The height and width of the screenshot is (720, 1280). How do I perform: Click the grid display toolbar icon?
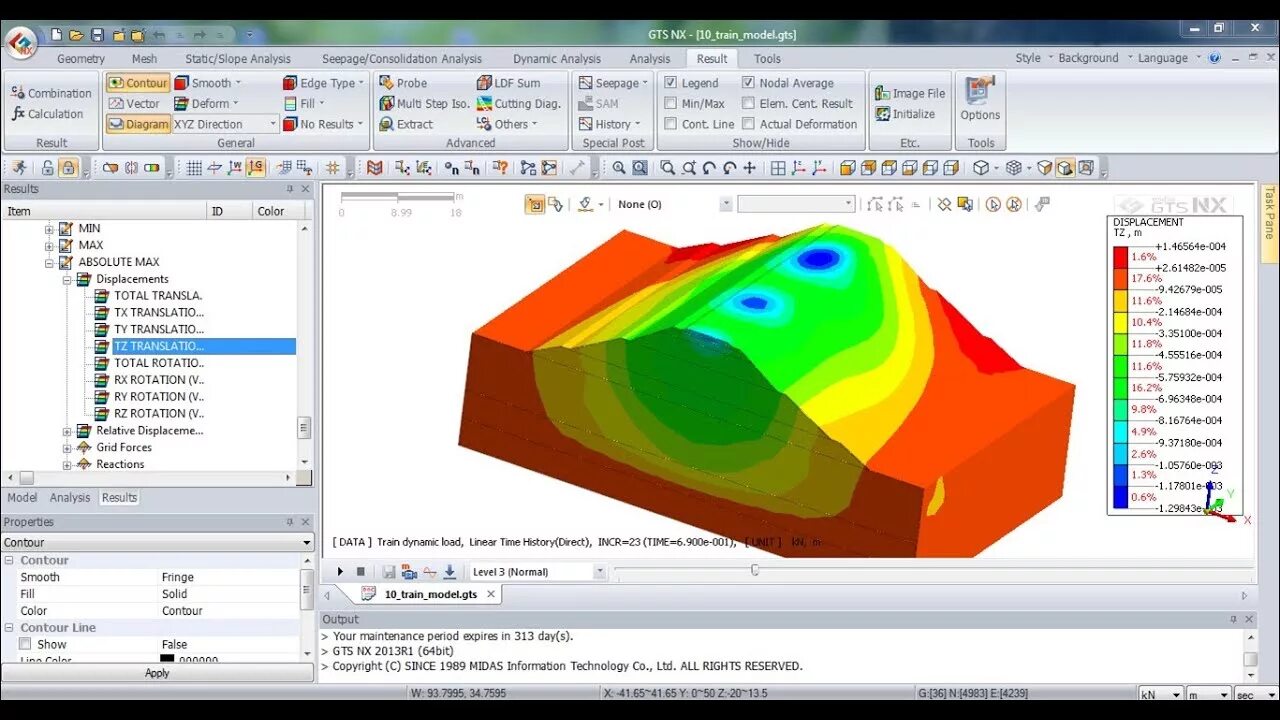tap(194, 168)
